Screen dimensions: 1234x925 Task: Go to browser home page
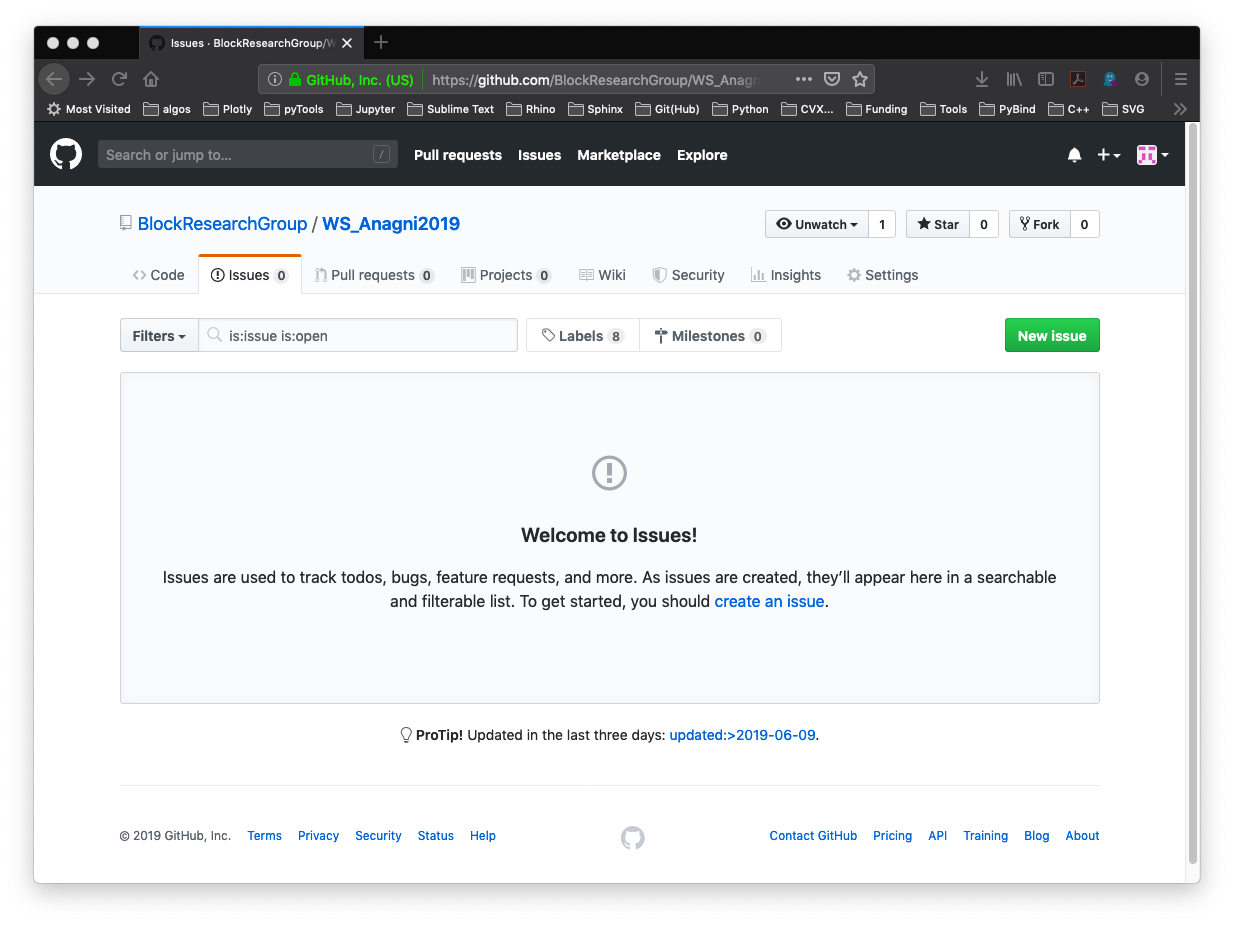point(151,79)
